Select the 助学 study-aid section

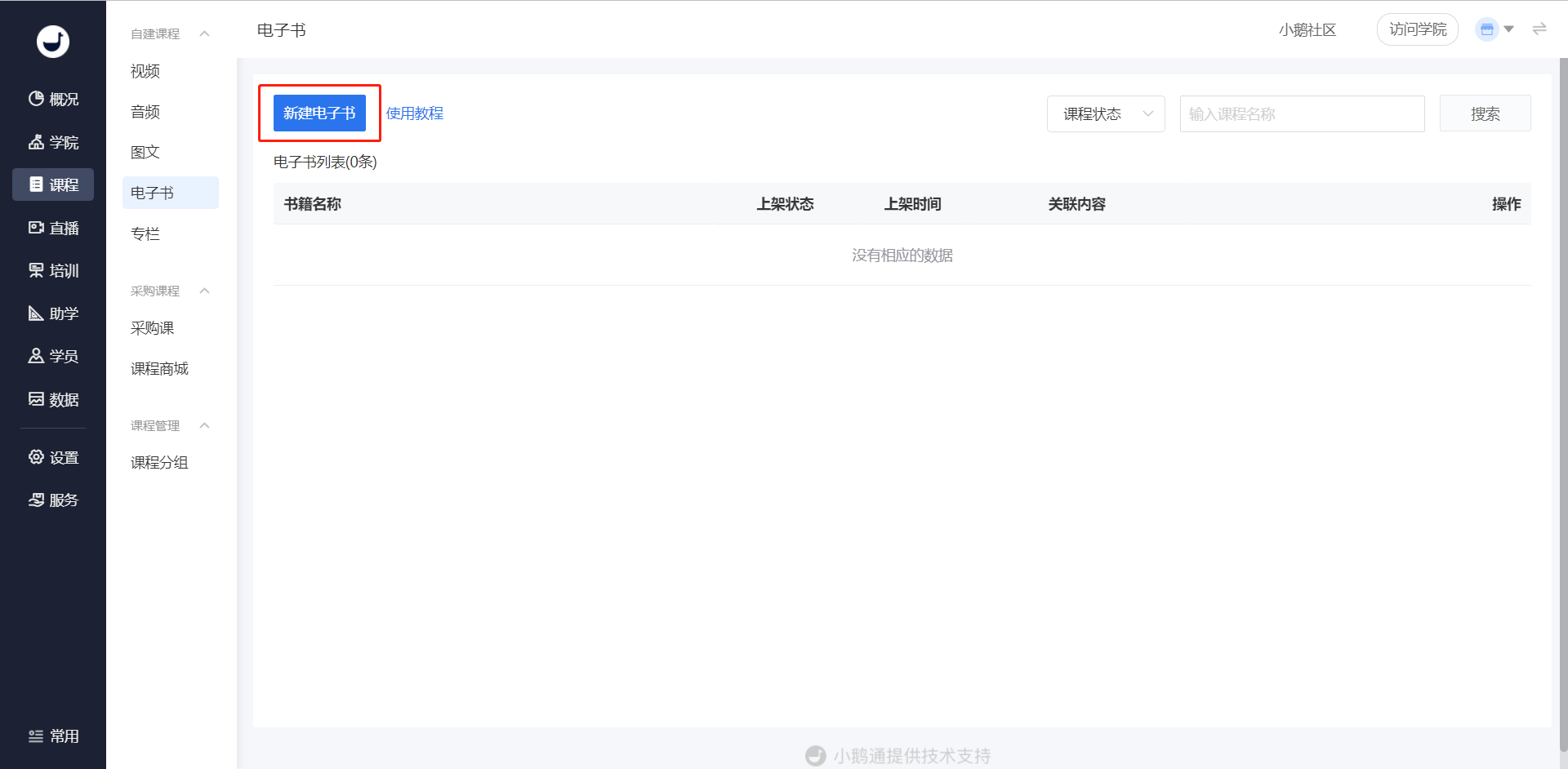53,314
